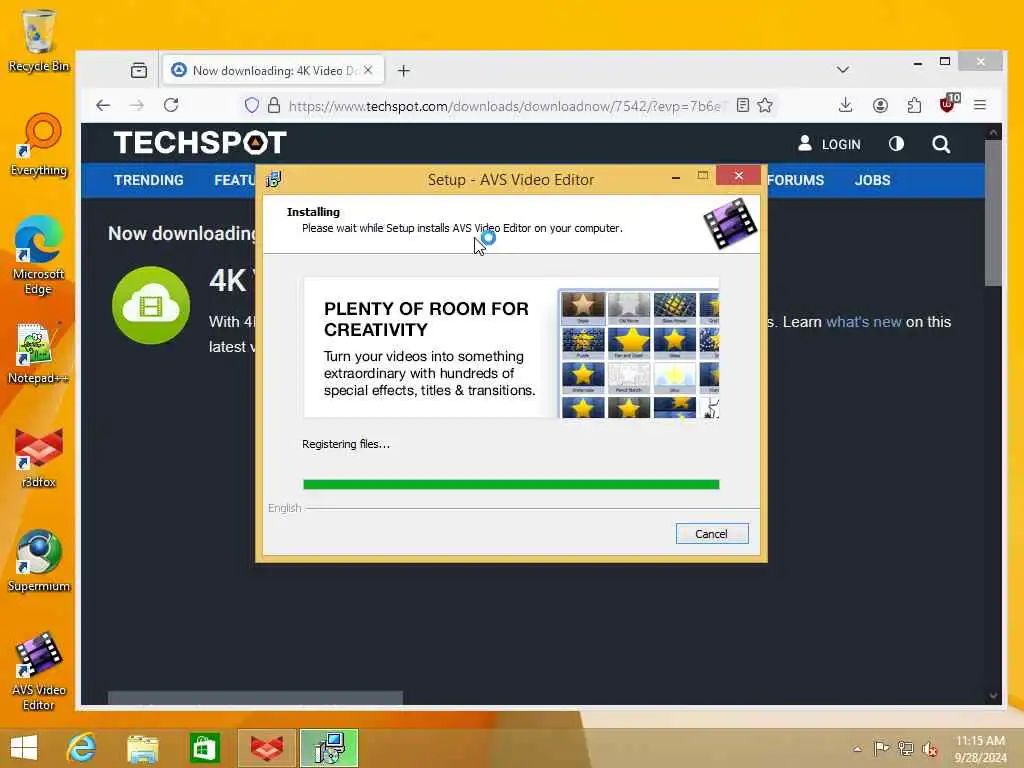
Task: Click the page vertical scrollbar thumb
Action: tap(993, 212)
